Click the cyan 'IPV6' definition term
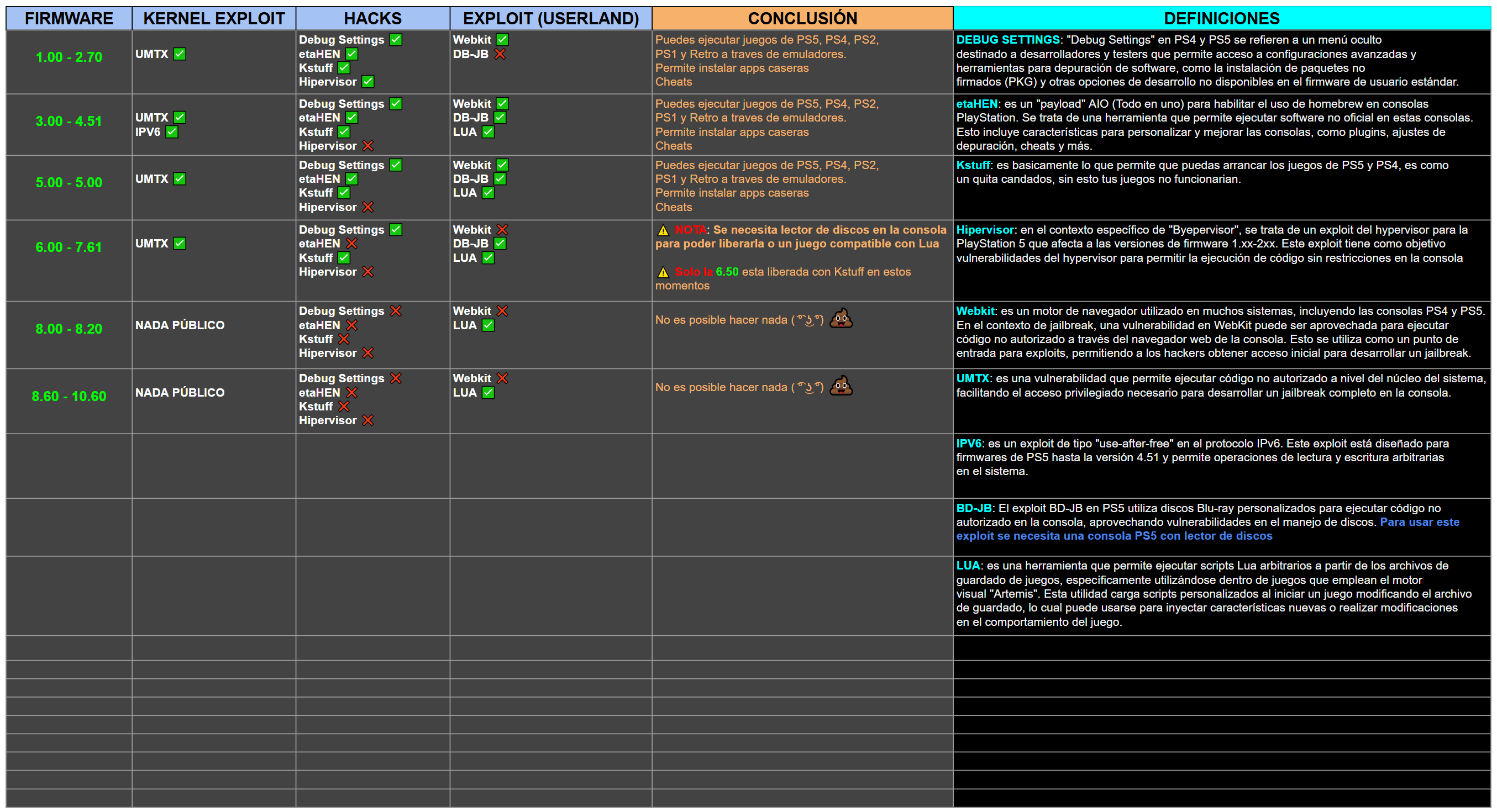This screenshot has height=812, width=1497. pyautogui.click(x=969, y=443)
